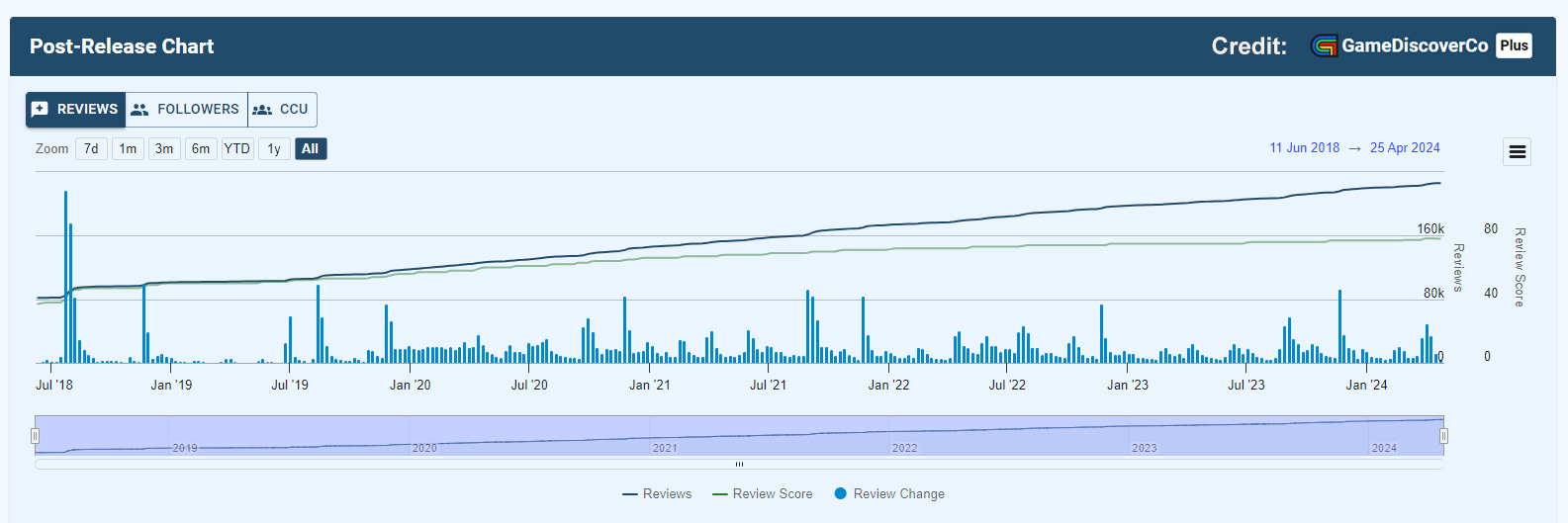Switch to the Followers tab
The height and width of the screenshot is (523, 1568).
tap(186, 110)
